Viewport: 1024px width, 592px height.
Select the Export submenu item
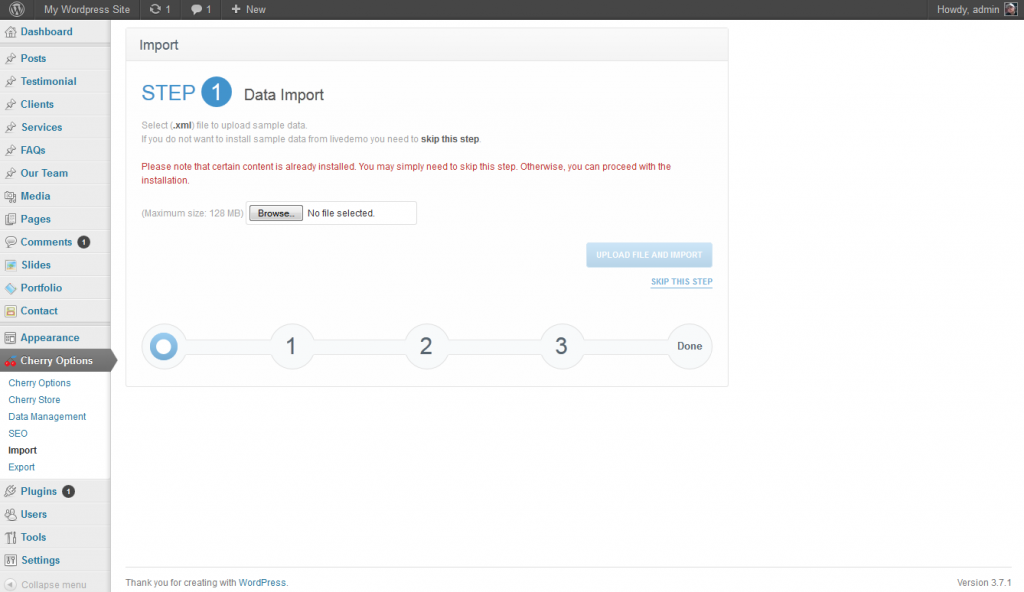point(22,467)
